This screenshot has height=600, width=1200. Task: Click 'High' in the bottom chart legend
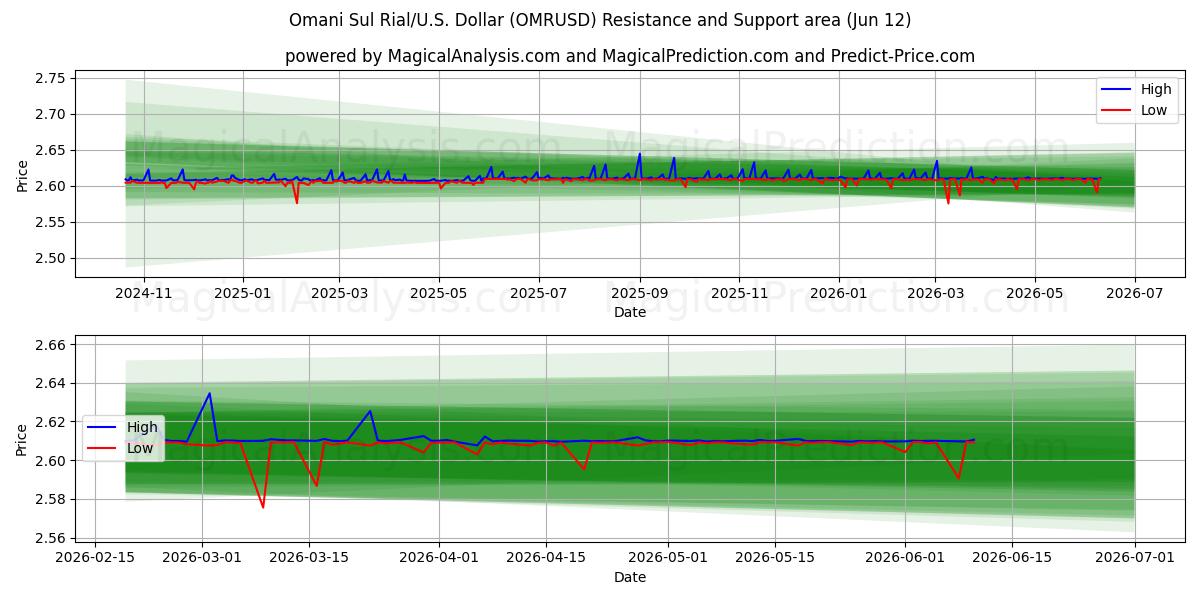(142, 427)
